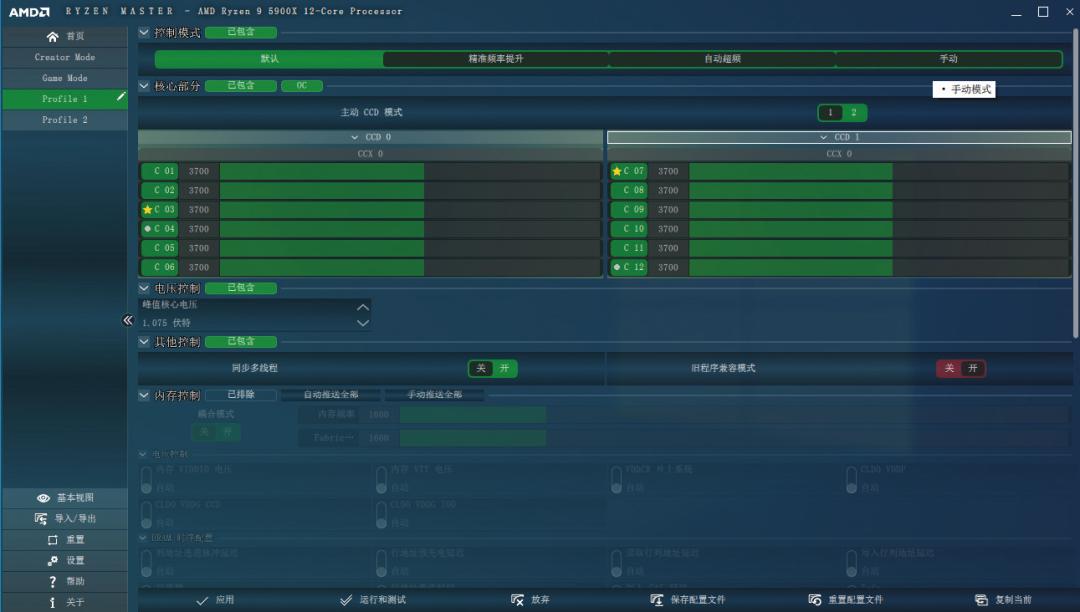Screen dimensions: 1080x612
Task: Click Save Profile icon
Action: pyautogui.click(x=656, y=600)
